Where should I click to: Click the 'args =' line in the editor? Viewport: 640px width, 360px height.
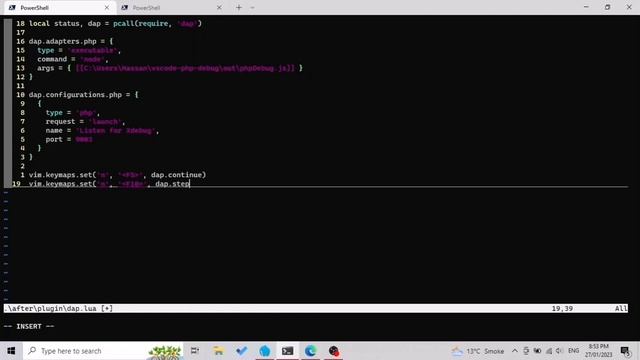pyautogui.click(x=170, y=68)
